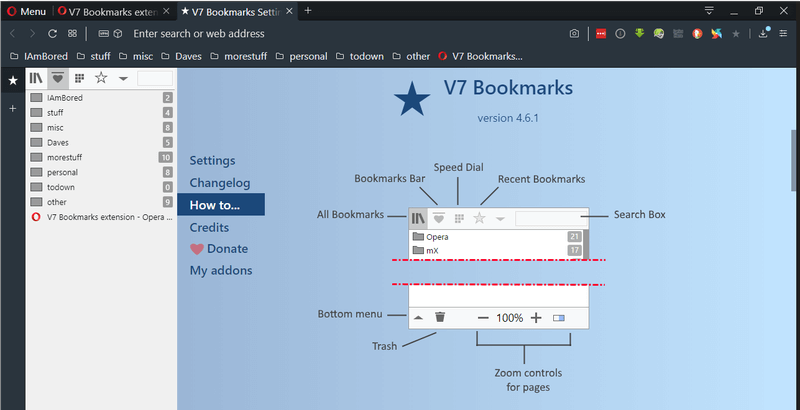Open V7 Bookmarks extension - Opera bookmark in sidebar

pyautogui.click(x=101, y=217)
